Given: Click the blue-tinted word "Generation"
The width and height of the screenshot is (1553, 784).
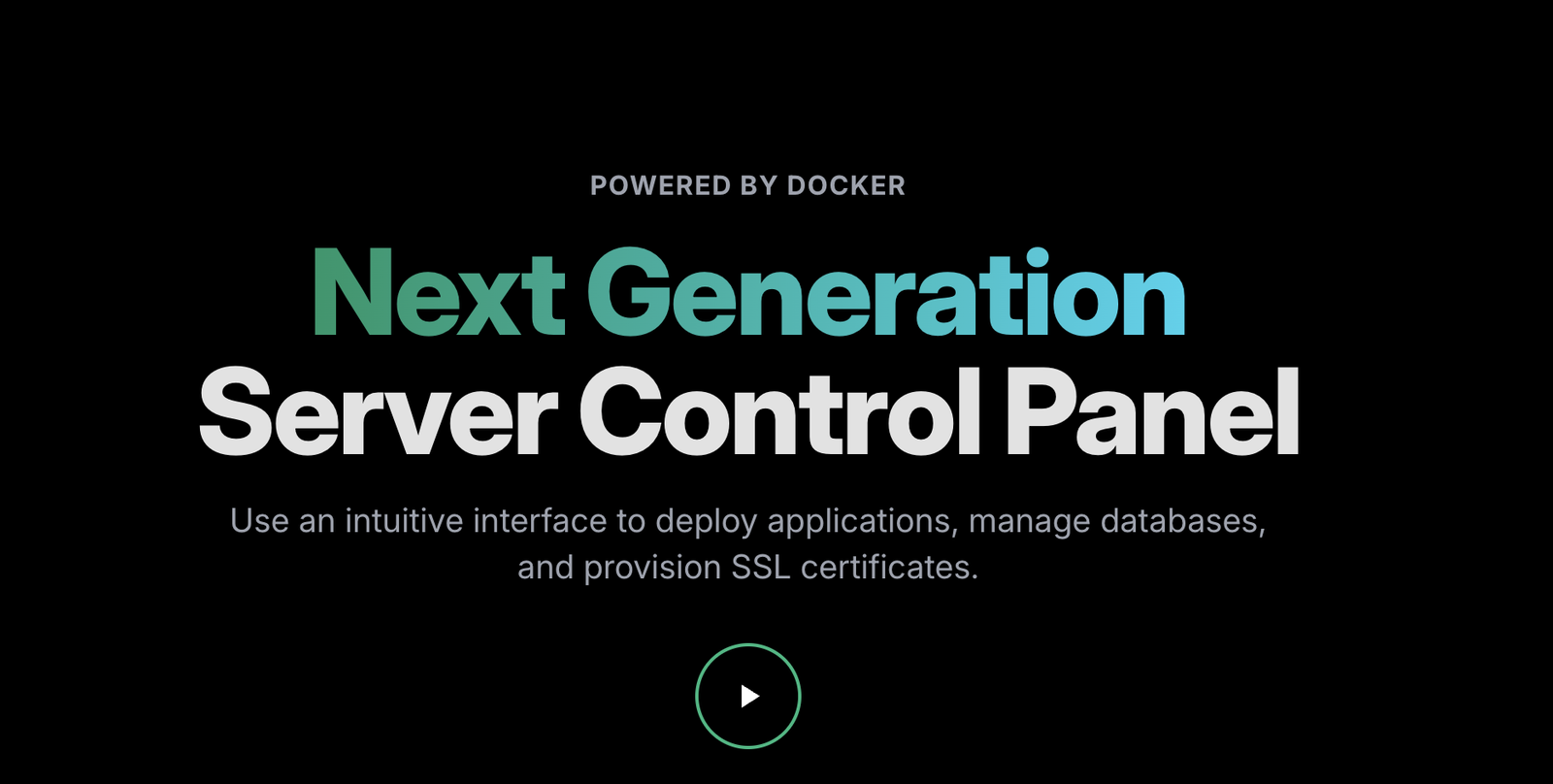Looking at the screenshot, I should tap(885, 294).
